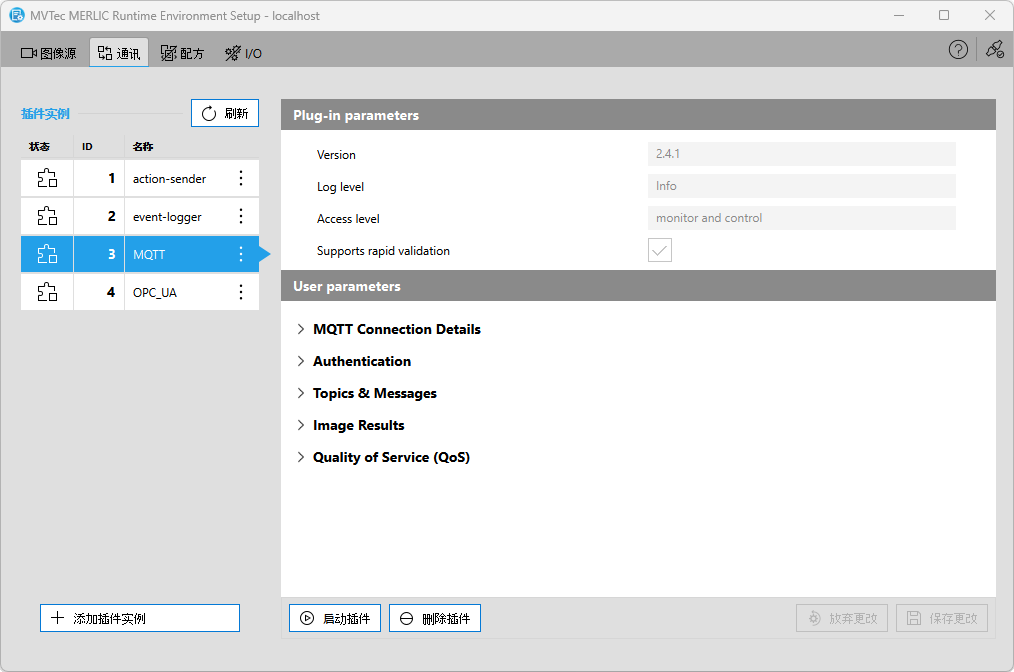Click the 刷新 refresh button

(x=225, y=114)
